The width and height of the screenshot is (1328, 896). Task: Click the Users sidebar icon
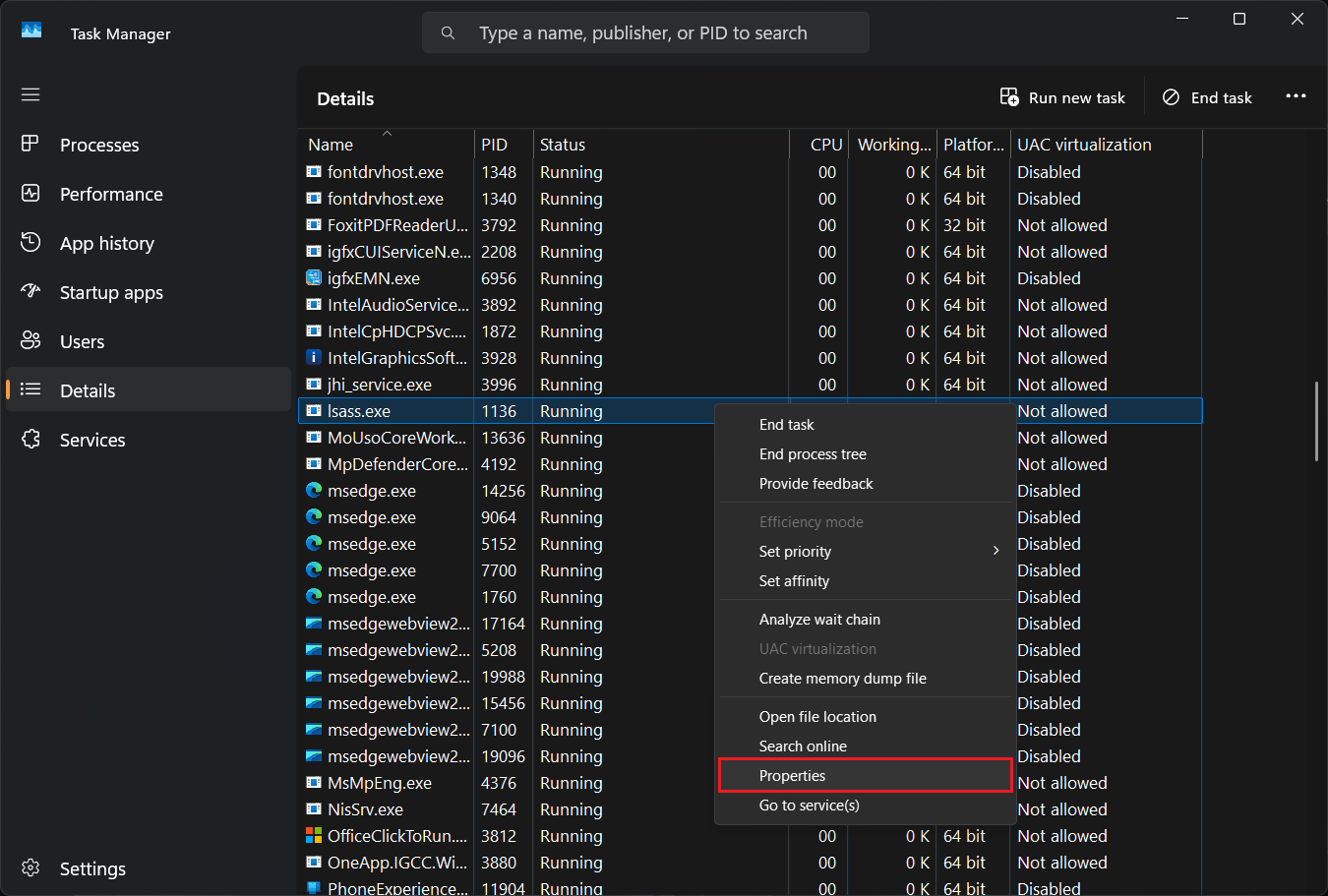(x=30, y=341)
